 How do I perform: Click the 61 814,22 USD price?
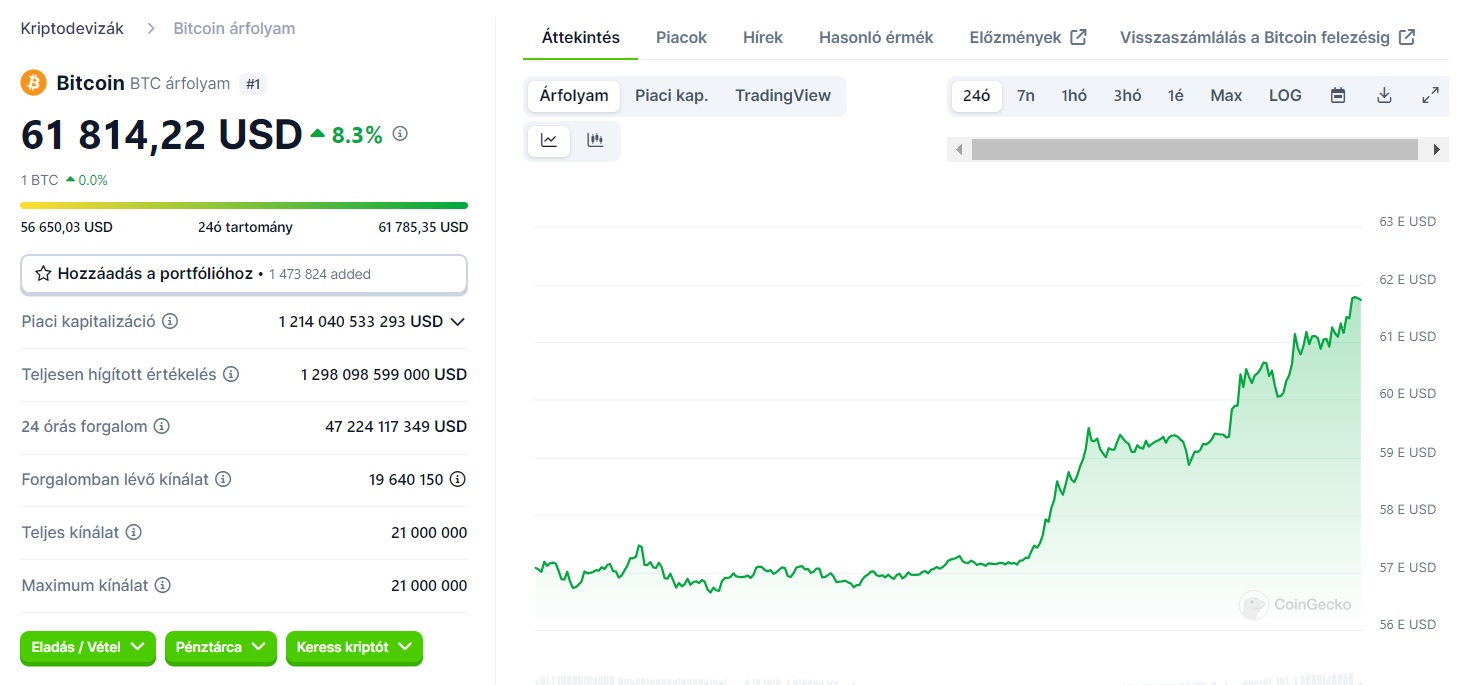[x=162, y=135]
